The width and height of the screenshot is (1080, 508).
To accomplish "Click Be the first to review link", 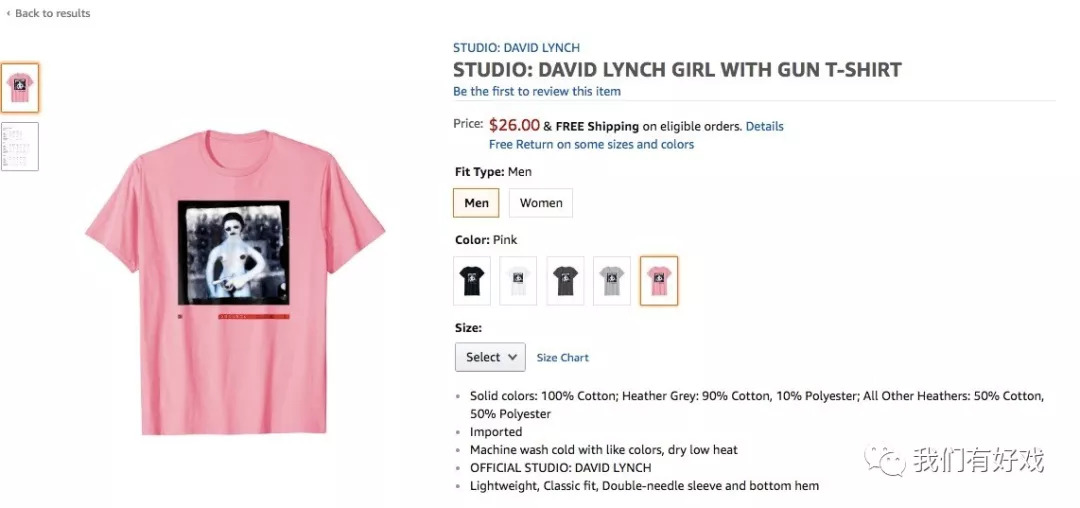I will (537, 91).
